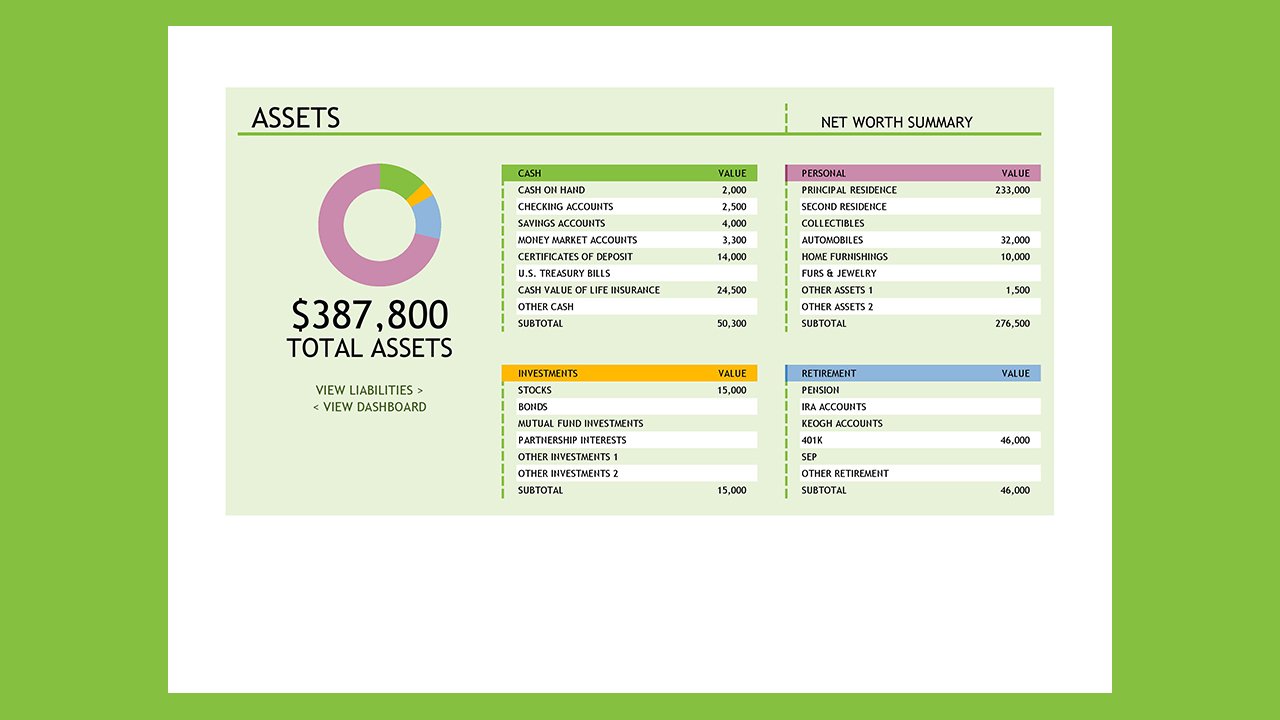1280x720 pixels.
Task: Click the VIEW LIABILITIES link
Action: click(370, 390)
